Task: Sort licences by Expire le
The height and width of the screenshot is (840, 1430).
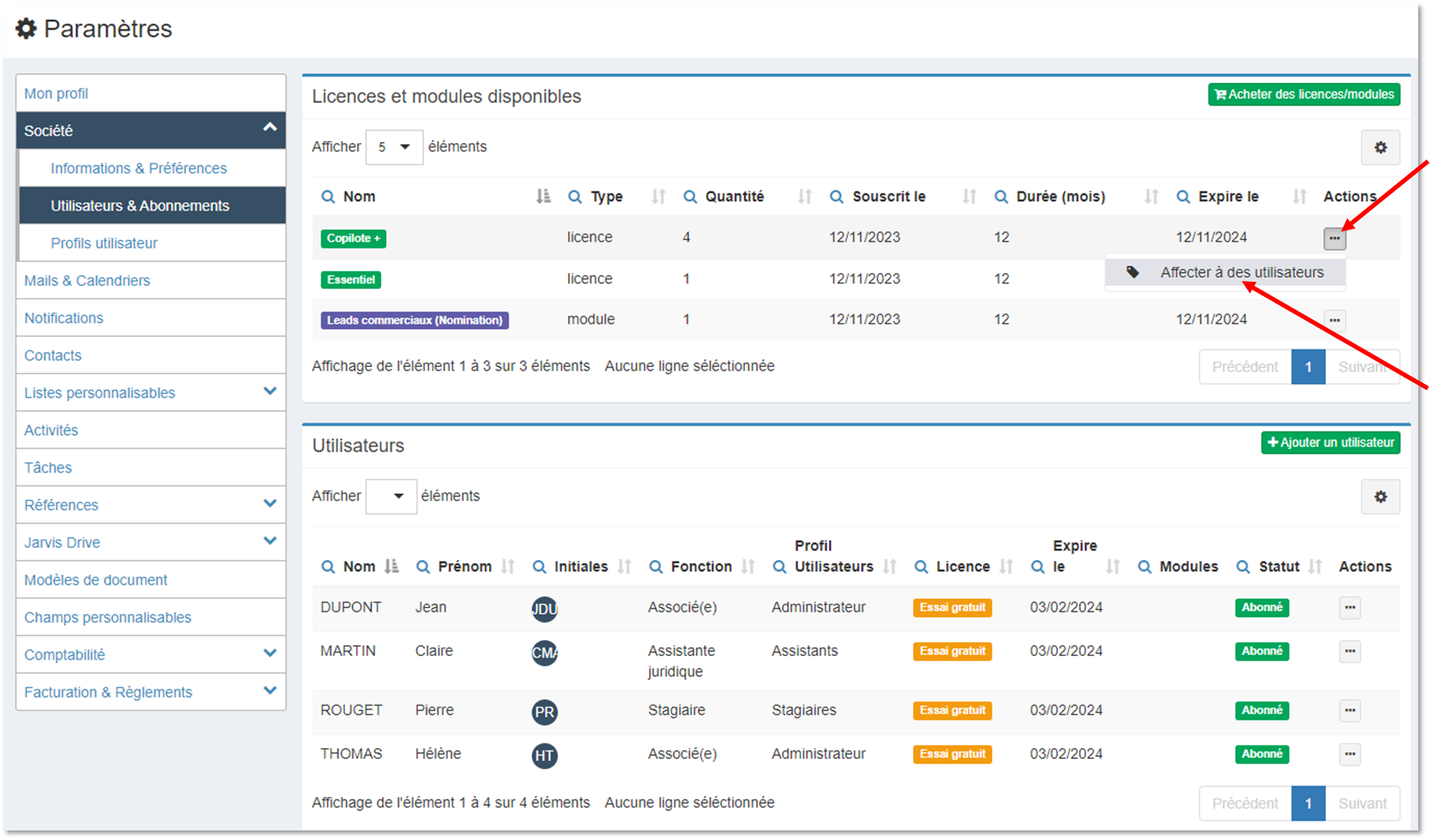Action: click(1300, 196)
